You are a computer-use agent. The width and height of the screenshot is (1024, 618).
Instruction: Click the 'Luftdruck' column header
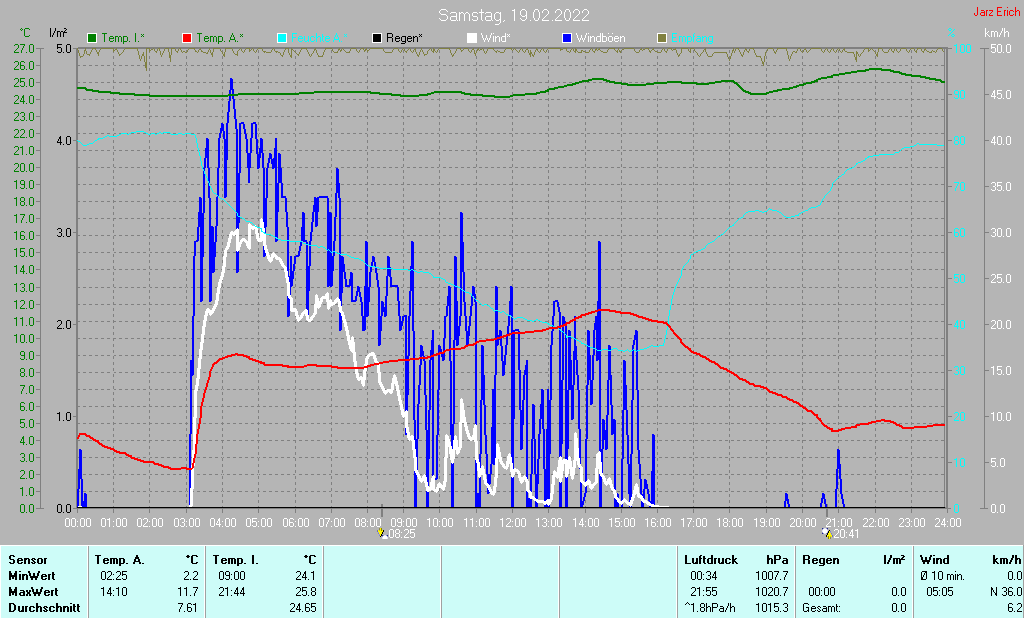tap(711, 560)
